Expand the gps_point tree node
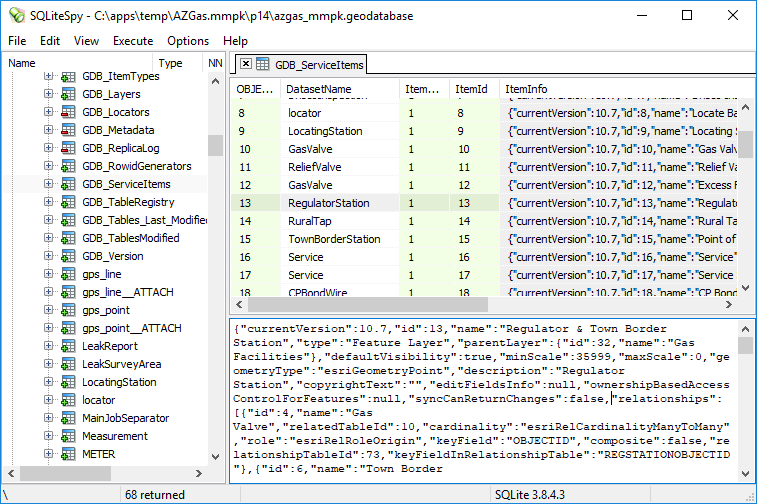 48,310
